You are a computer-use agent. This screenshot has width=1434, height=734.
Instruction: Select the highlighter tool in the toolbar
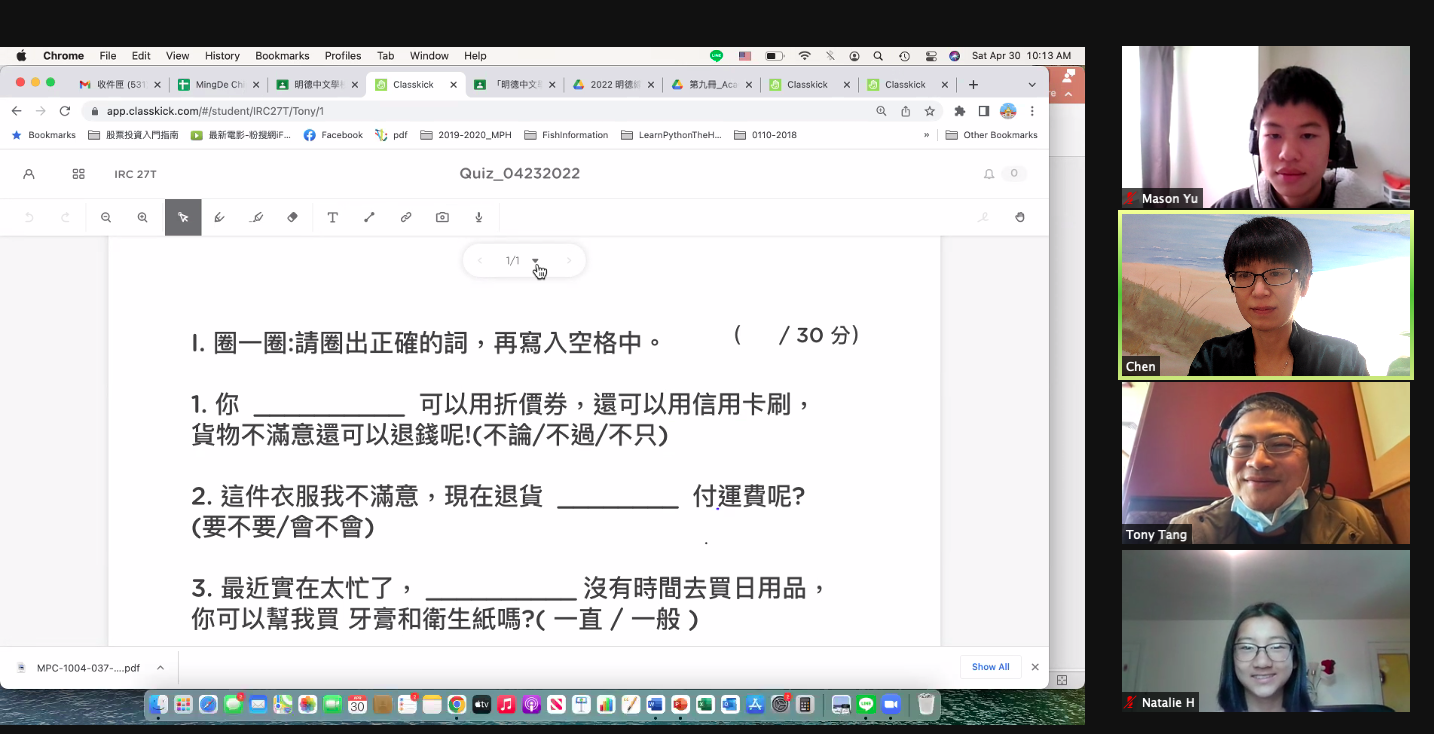(256, 217)
